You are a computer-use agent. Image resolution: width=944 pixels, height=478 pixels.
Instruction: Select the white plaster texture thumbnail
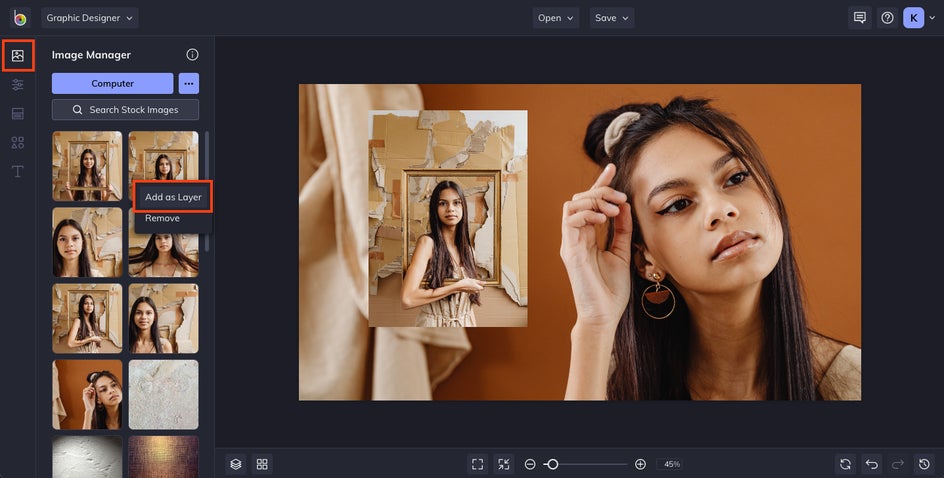pos(87,457)
